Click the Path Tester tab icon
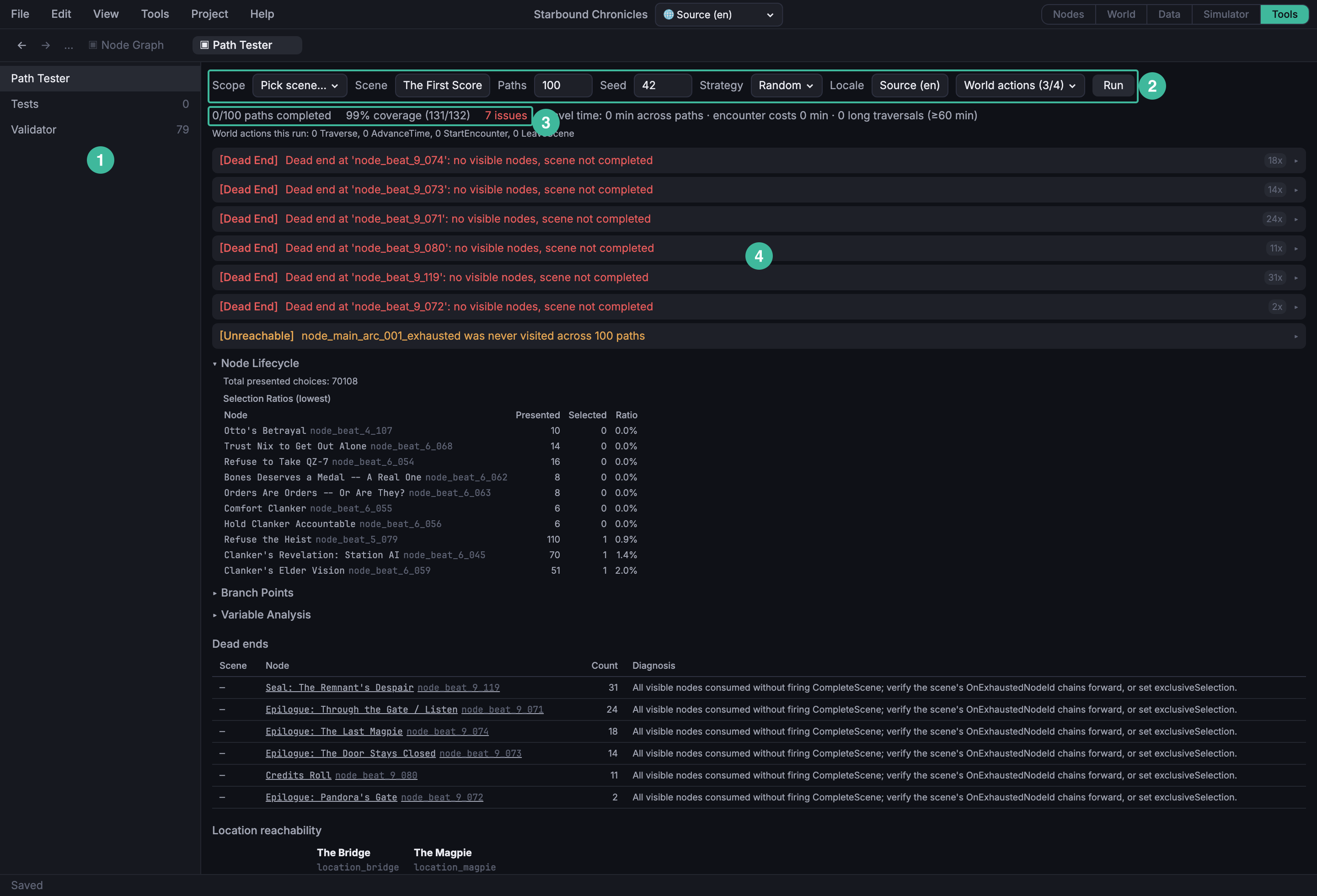This screenshot has height=896, width=1317. point(204,45)
